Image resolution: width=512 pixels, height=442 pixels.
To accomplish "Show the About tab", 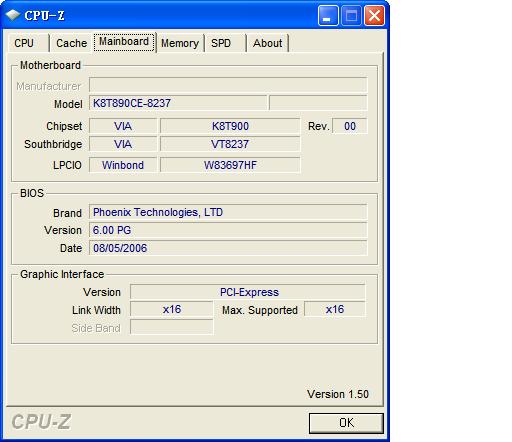I will pyautogui.click(x=268, y=43).
